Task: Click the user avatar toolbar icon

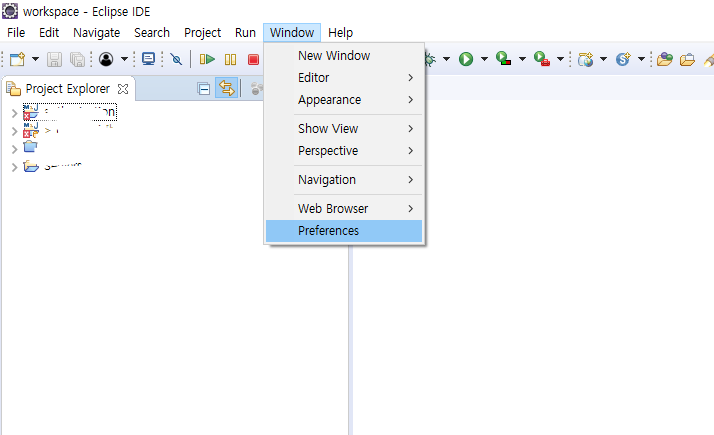Action: 106,59
